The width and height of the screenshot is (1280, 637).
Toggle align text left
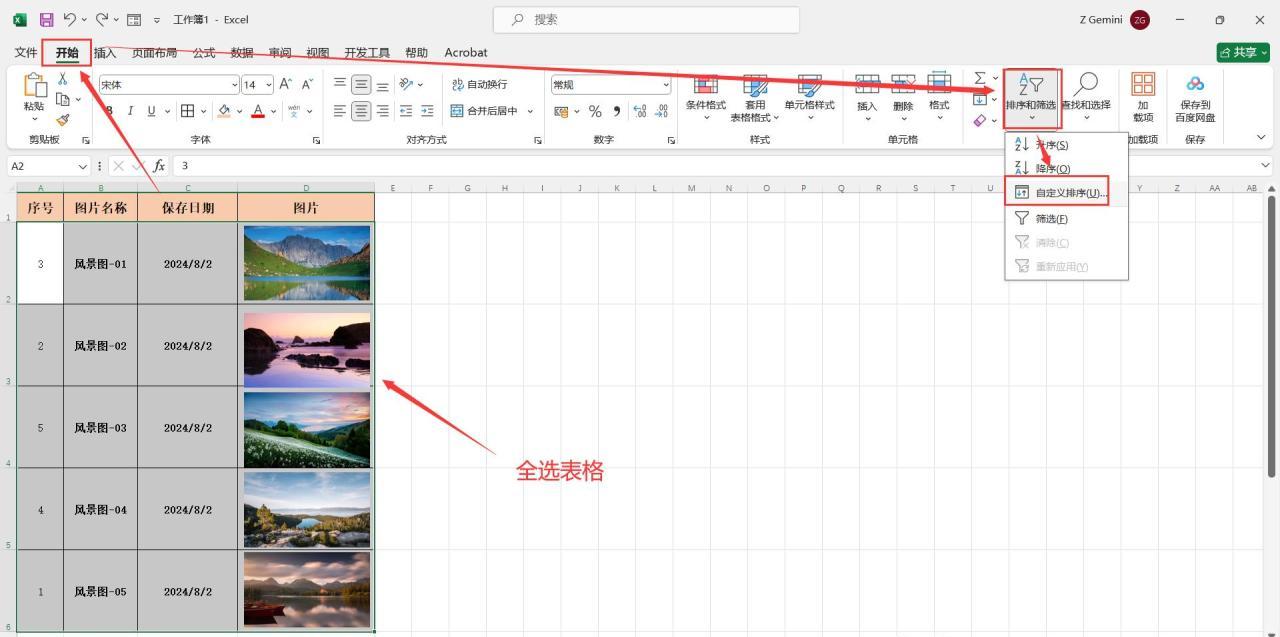[340, 111]
